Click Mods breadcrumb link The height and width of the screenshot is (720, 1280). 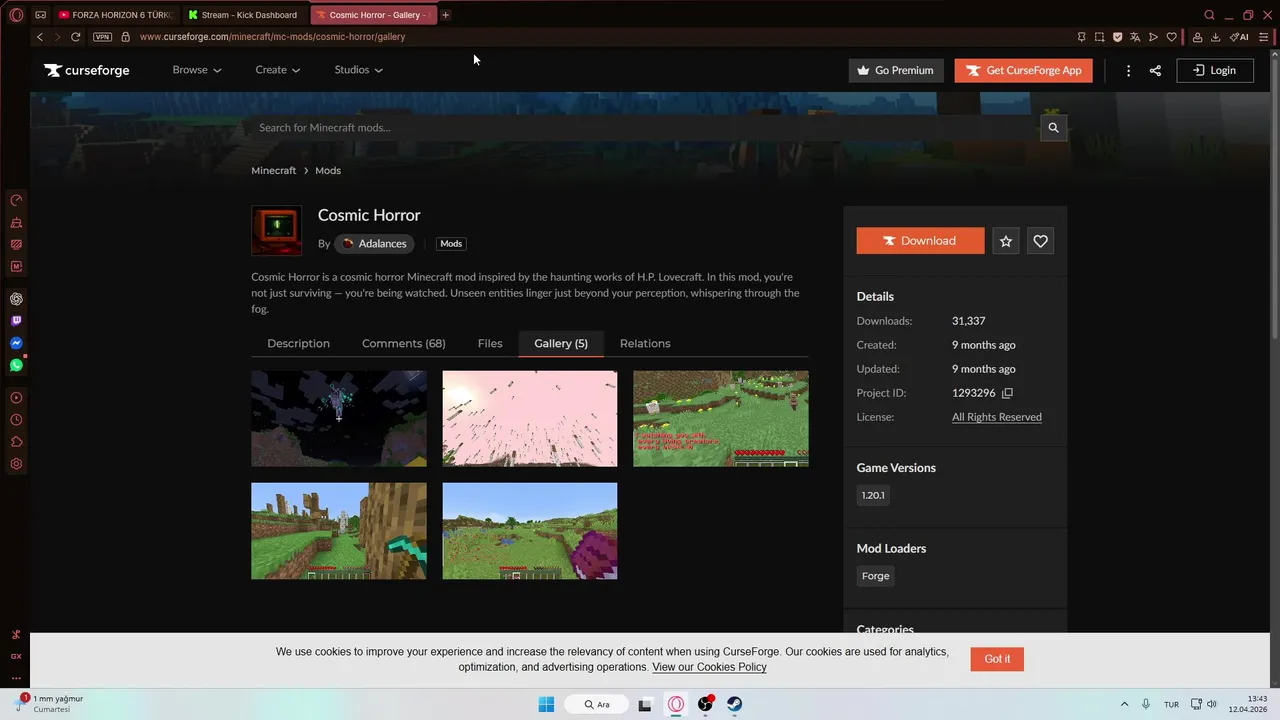coord(328,170)
